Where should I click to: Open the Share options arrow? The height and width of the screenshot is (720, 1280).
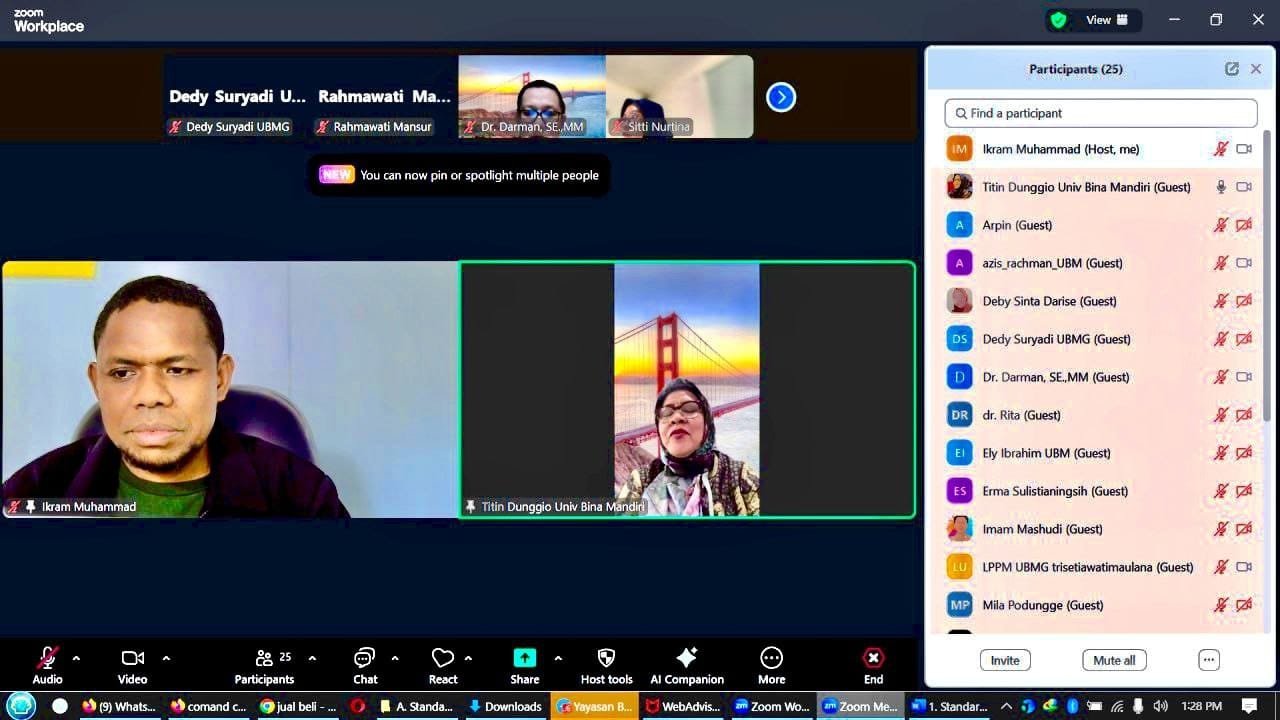coord(558,658)
